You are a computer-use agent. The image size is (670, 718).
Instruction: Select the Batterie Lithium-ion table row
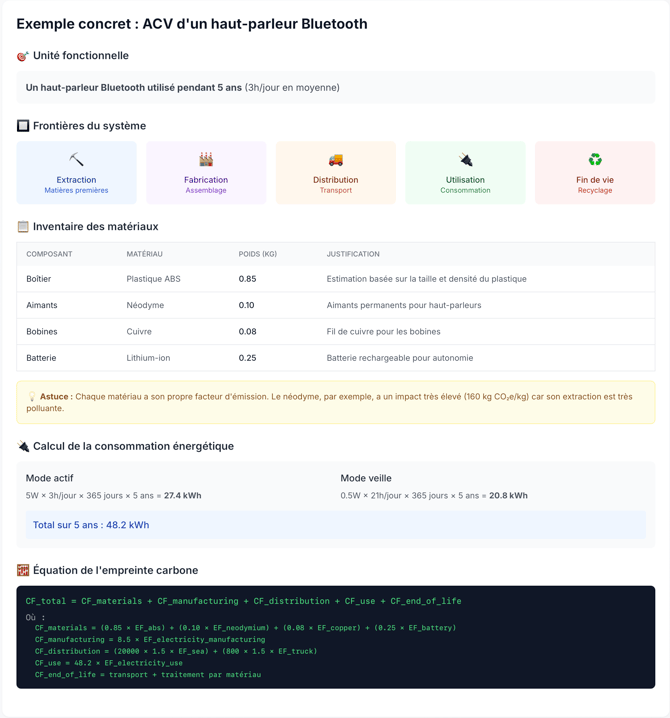click(335, 358)
